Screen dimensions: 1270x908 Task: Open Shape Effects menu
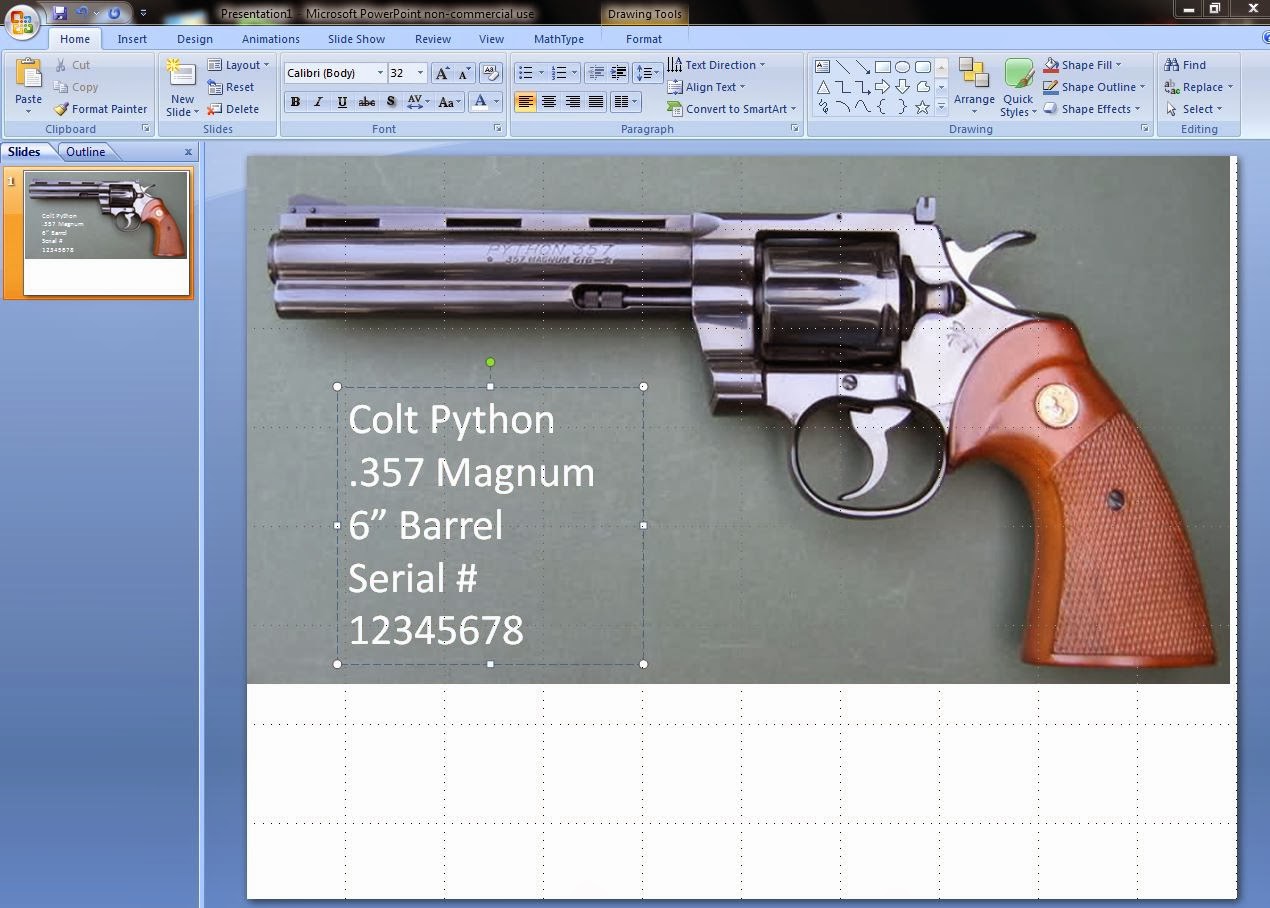tap(1092, 109)
